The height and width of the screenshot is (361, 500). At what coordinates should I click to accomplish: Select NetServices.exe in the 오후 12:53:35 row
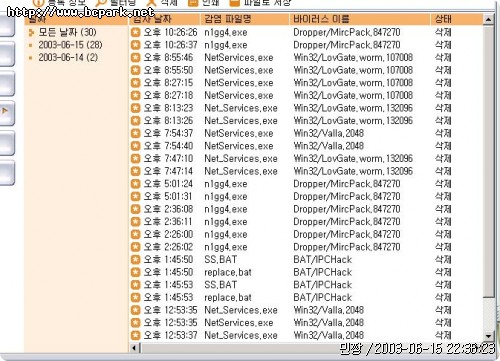[239, 323]
